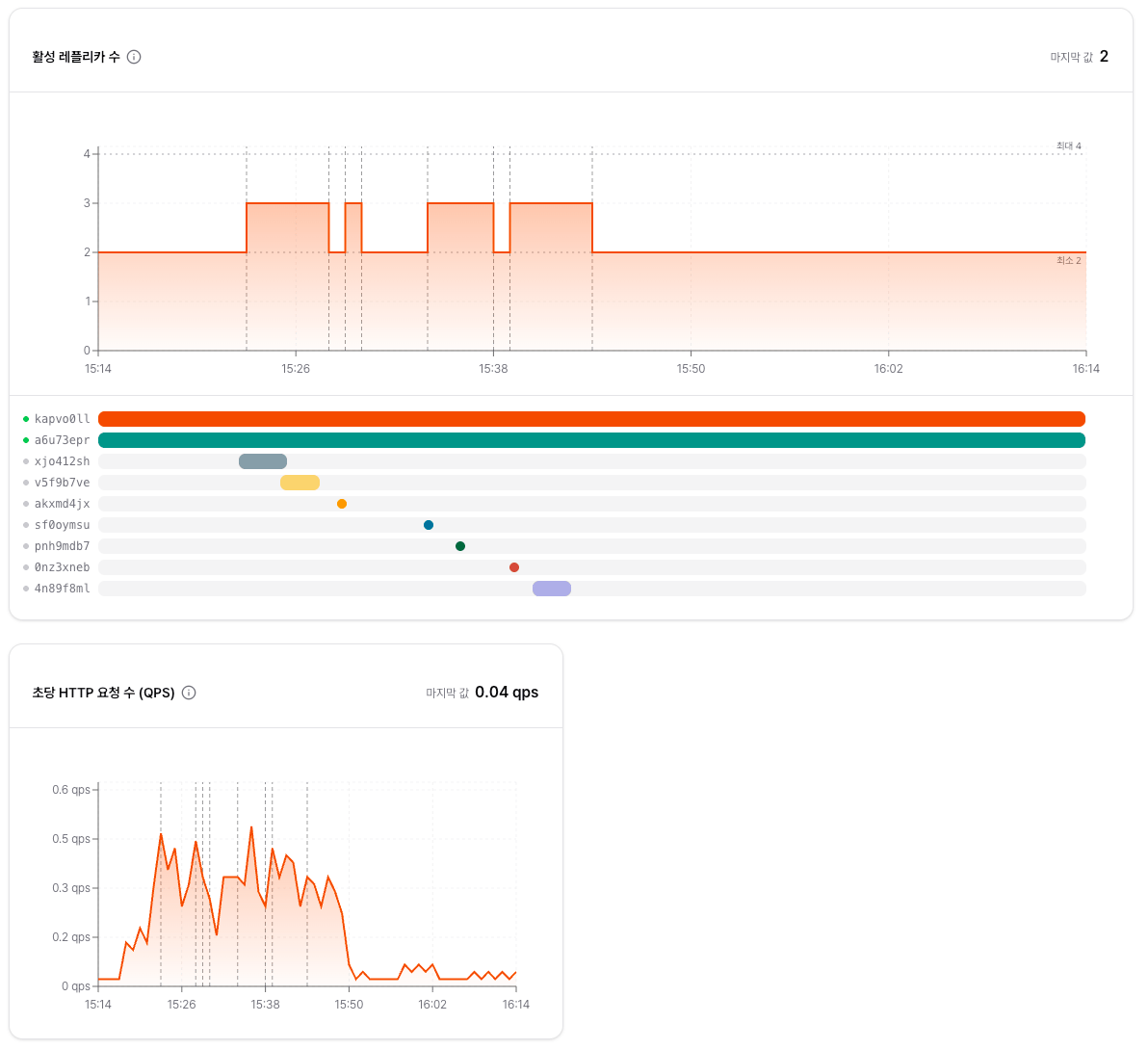Click the 16:02 tick label on the QPS chart
This screenshot has height=1049, width=1148.
click(432, 1005)
